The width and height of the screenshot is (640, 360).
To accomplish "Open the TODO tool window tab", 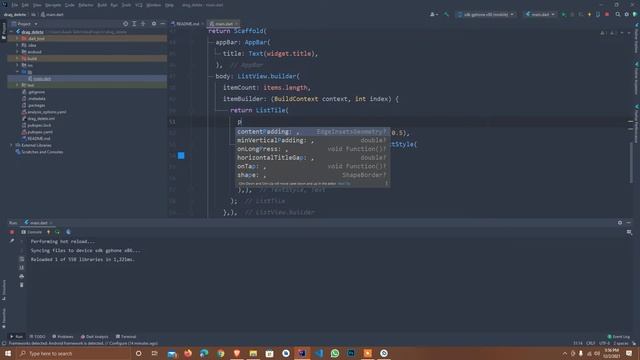I will [37, 337].
